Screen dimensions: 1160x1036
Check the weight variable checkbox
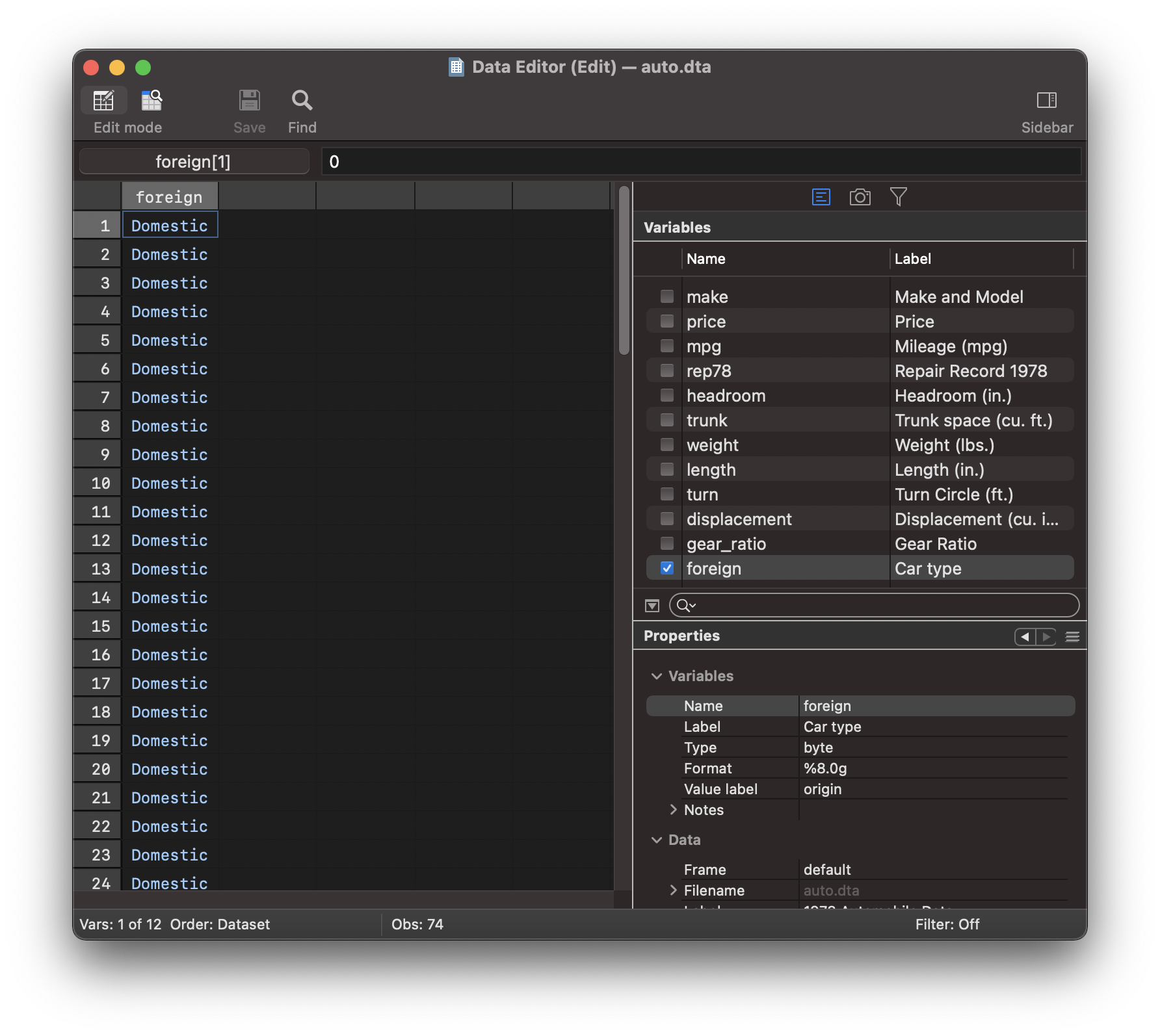tap(667, 445)
